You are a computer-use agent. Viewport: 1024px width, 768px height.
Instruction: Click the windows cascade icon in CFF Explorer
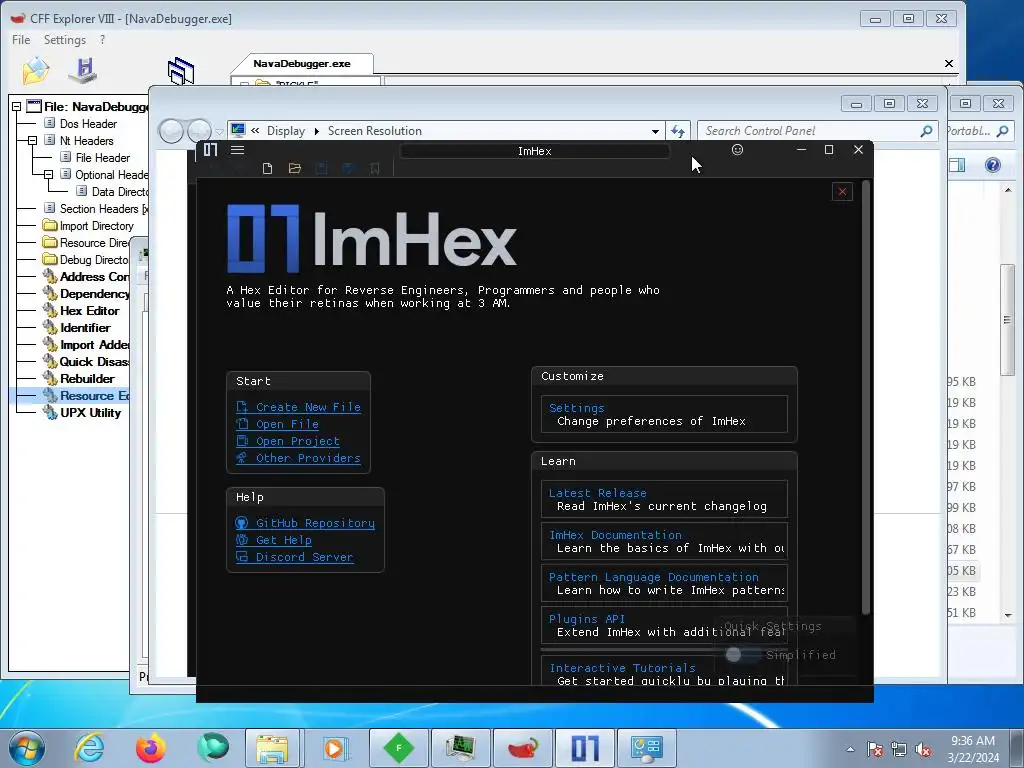pyautogui.click(x=181, y=71)
